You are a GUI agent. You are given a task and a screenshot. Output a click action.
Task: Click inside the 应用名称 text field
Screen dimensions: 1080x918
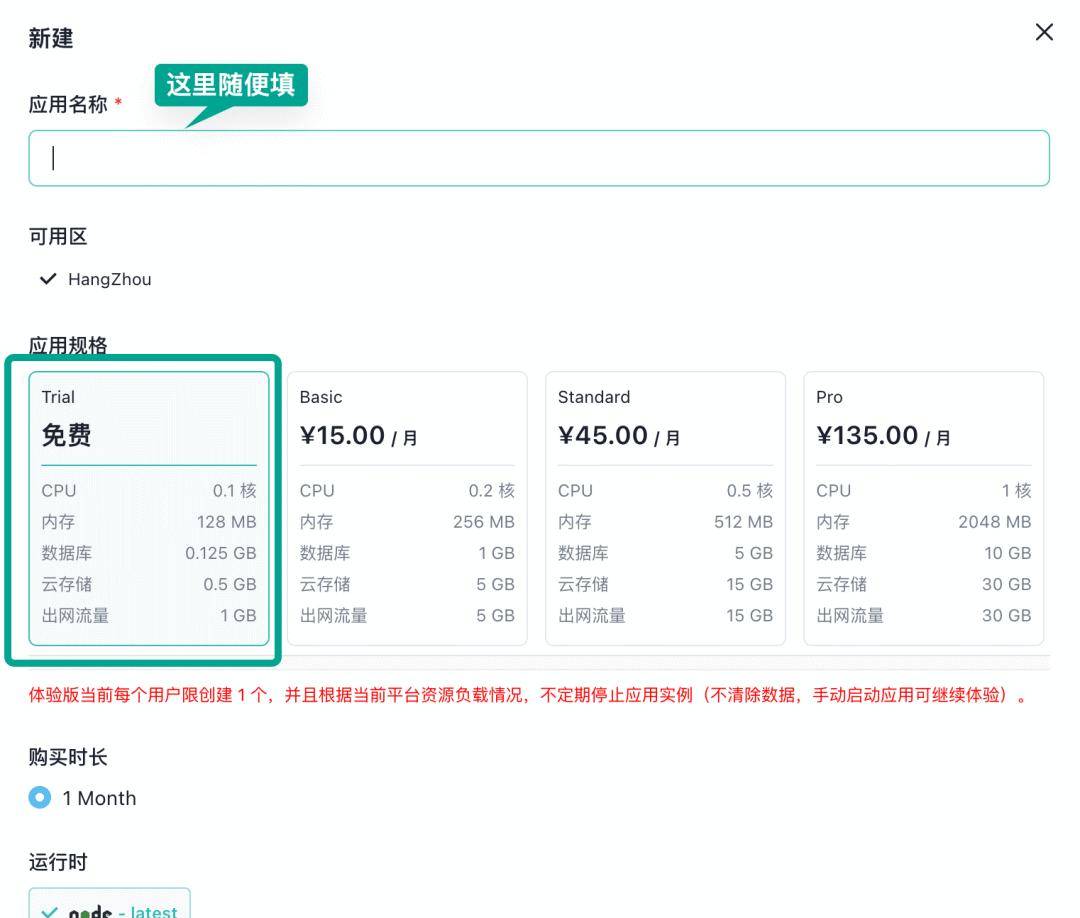(540, 158)
